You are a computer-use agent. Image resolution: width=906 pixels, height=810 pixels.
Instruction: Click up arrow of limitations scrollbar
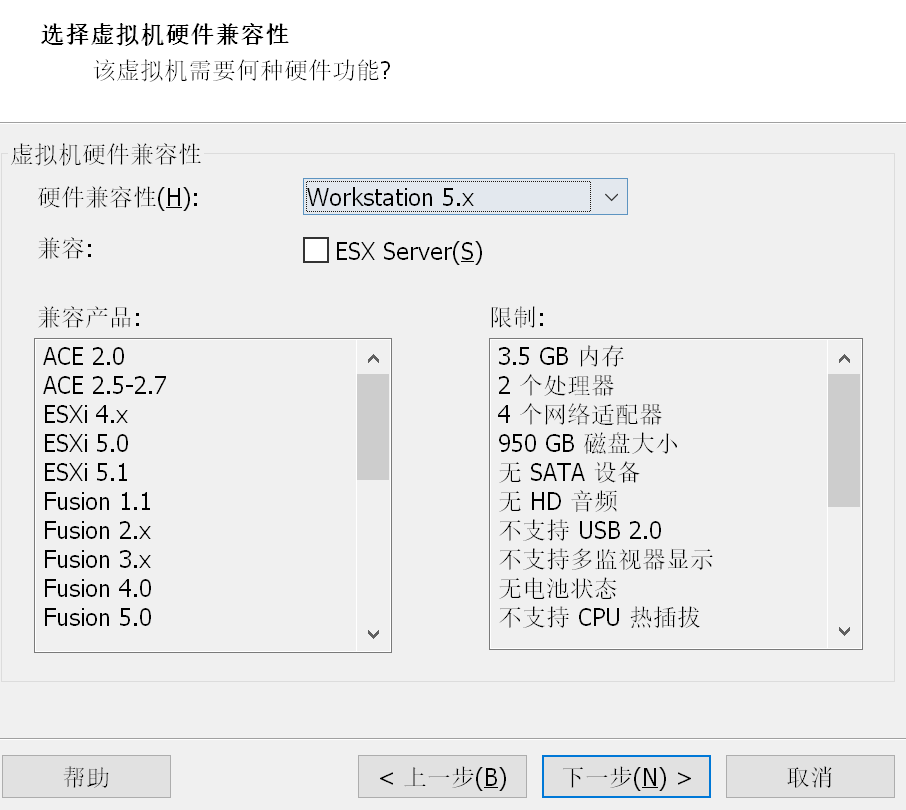pyautogui.click(x=844, y=358)
